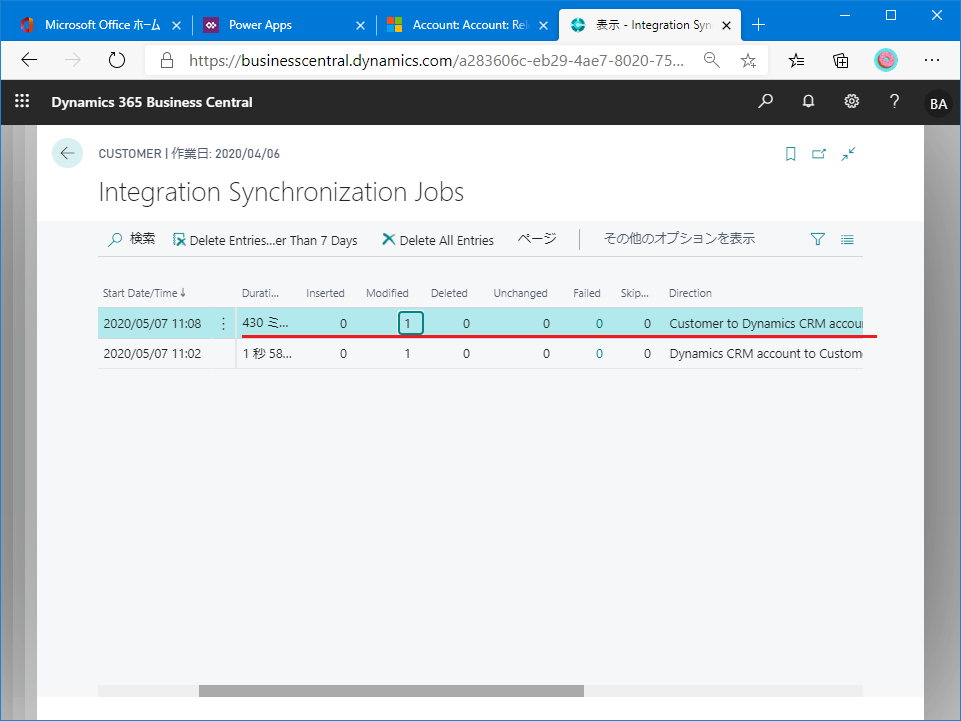Open Failed count link in 11:02 row

[599, 354]
